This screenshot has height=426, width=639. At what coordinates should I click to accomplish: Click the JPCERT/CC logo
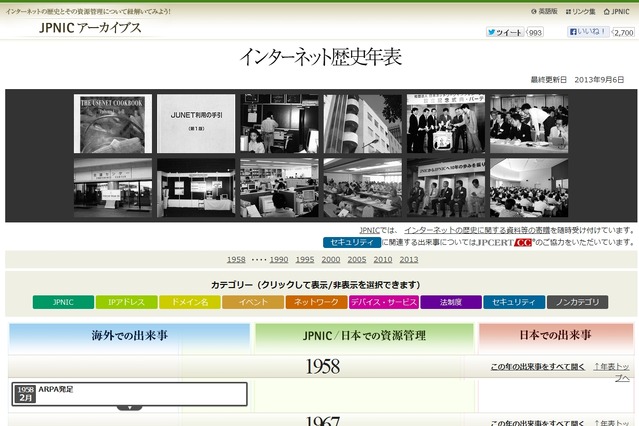point(505,243)
